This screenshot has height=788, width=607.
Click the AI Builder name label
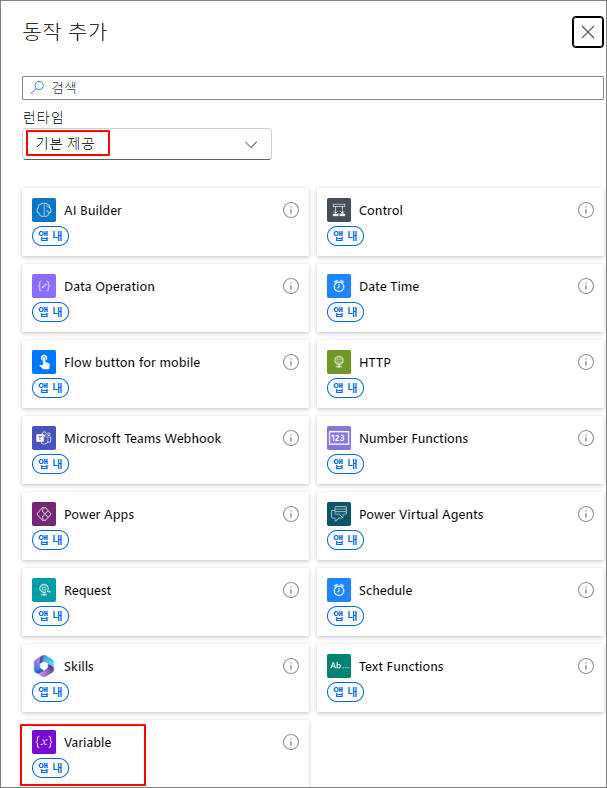93,211
